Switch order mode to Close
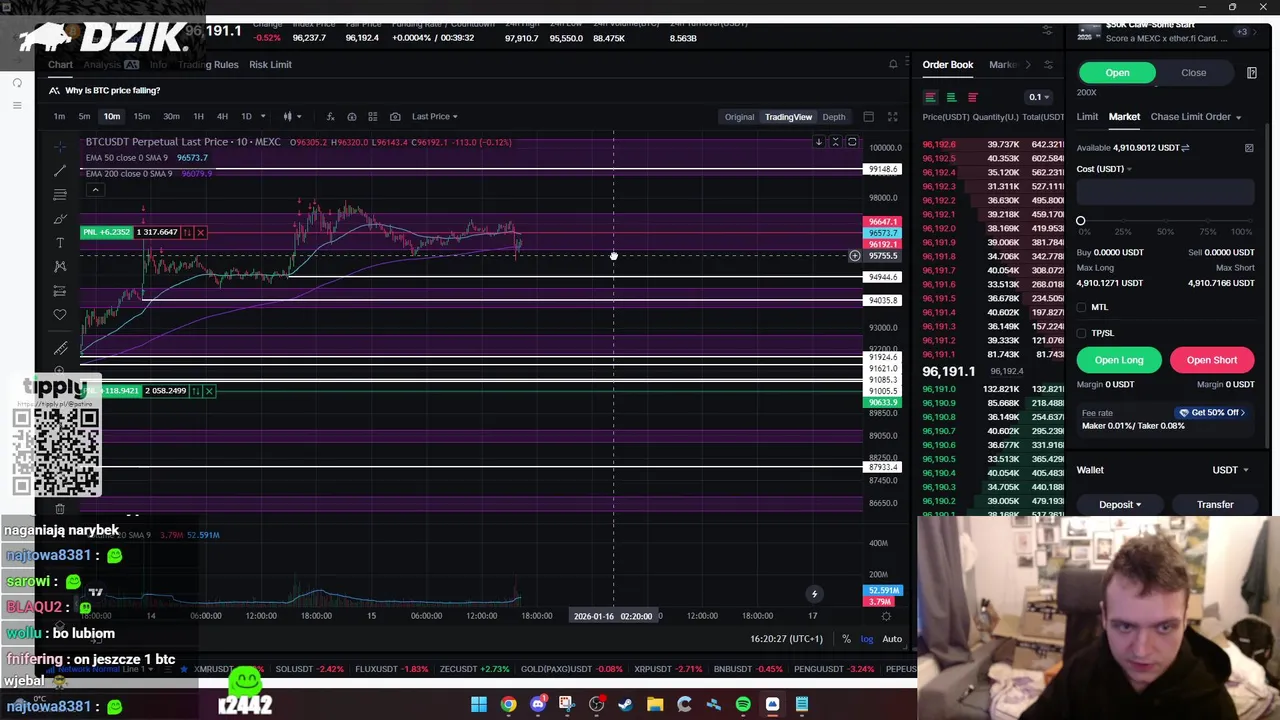The height and width of the screenshot is (720, 1280). click(x=1193, y=73)
